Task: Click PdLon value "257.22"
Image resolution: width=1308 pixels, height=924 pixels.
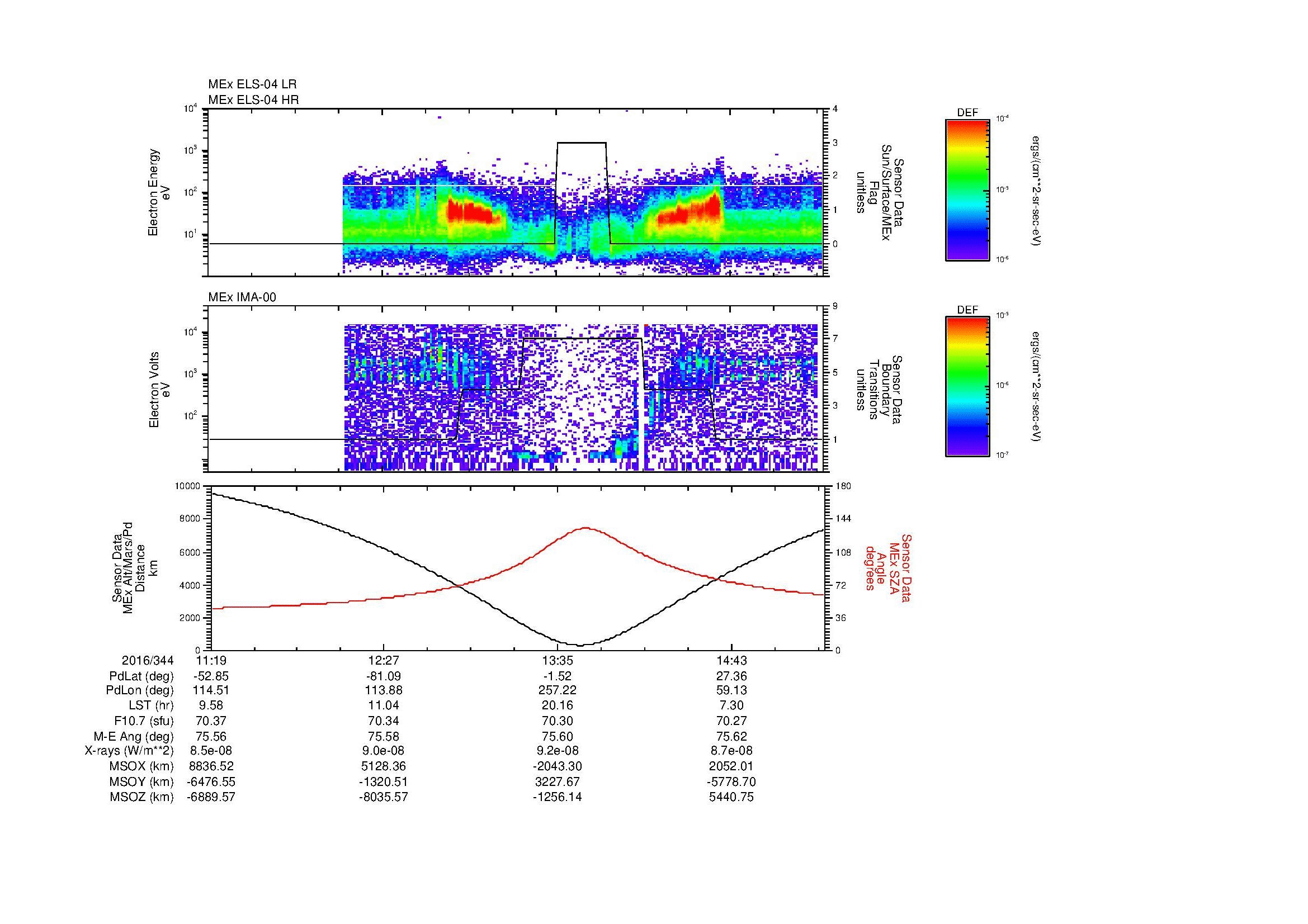Action: tap(557, 690)
